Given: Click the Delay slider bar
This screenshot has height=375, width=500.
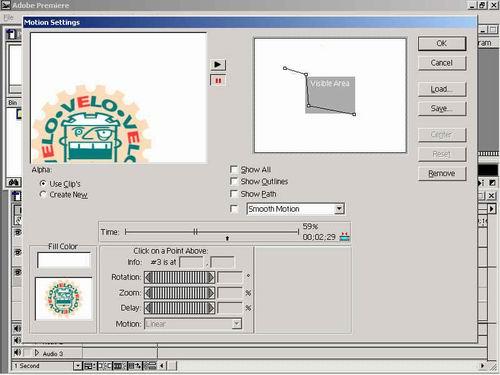Looking at the screenshot, I should [180, 308].
